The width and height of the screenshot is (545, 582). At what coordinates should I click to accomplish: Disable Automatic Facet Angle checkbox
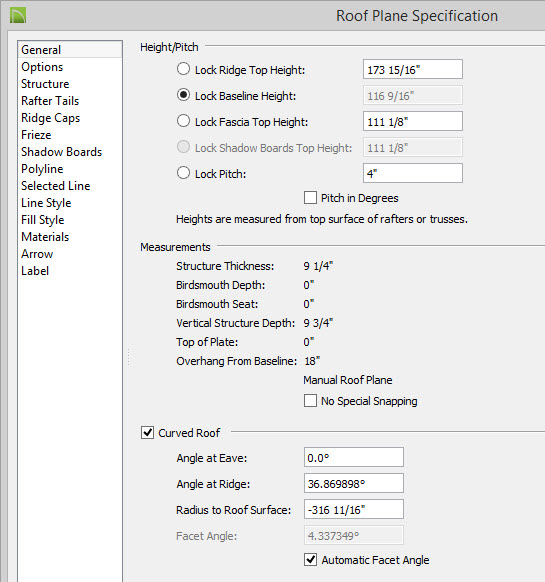(310, 560)
